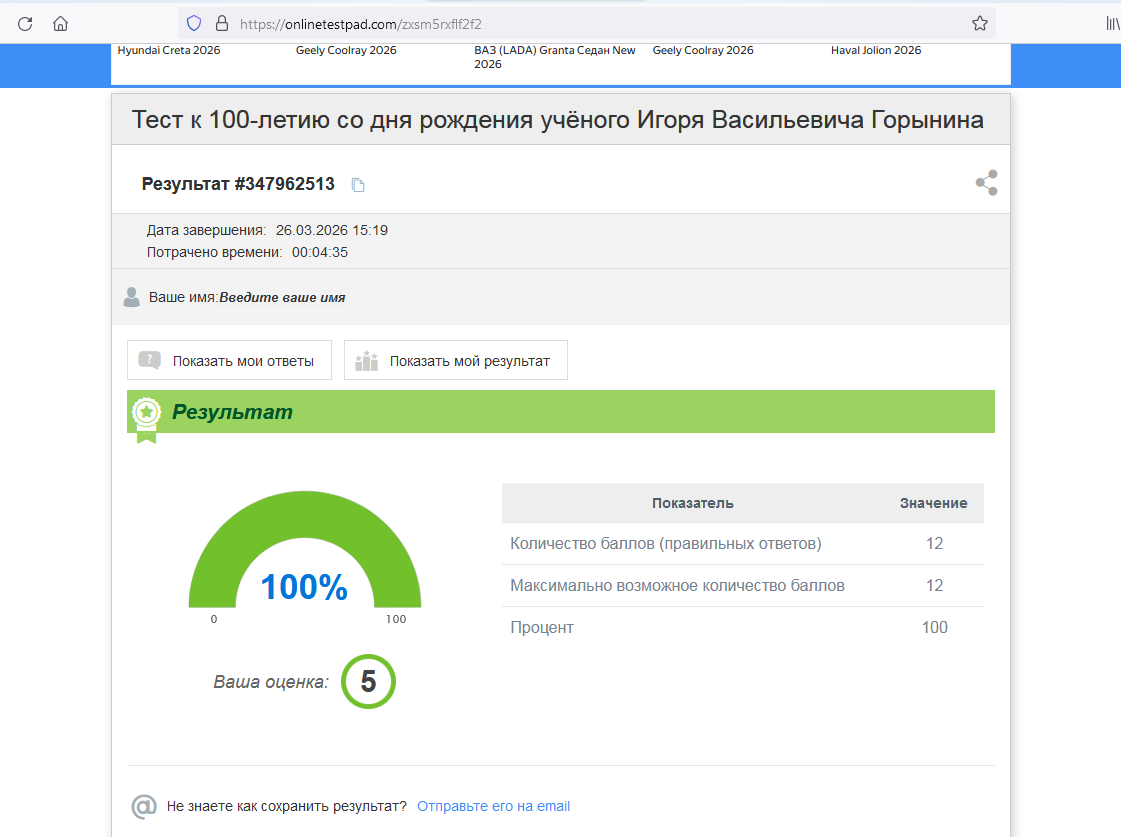Click the Введите ваше имя name field
Image resolution: width=1121 pixels, height=837 pixels.
(282, 298)
